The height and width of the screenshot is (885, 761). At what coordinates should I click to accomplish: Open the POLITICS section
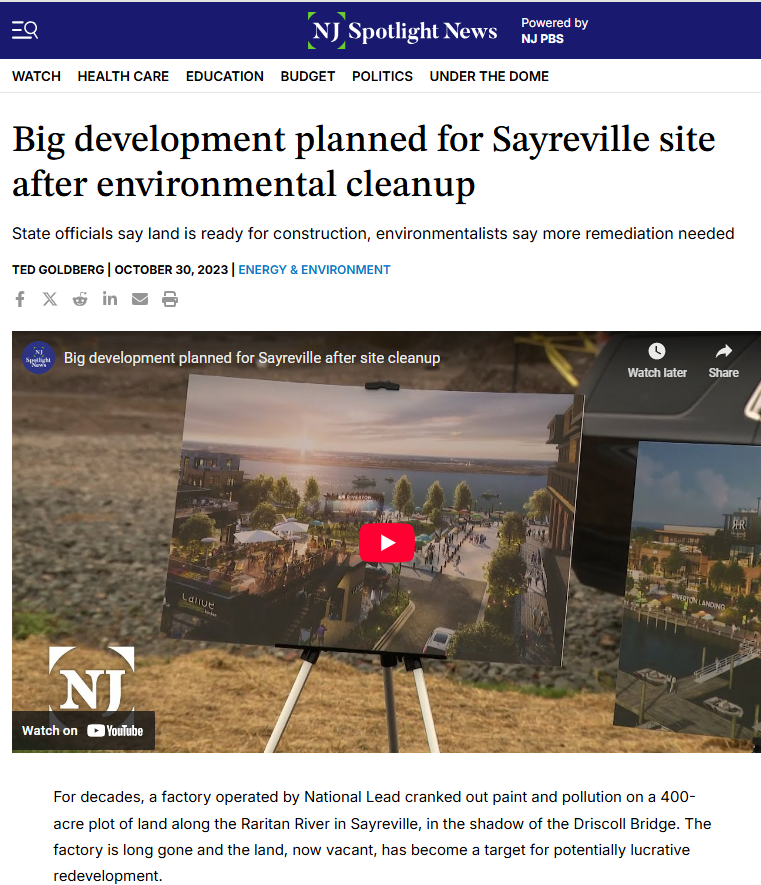pos(382,76)
